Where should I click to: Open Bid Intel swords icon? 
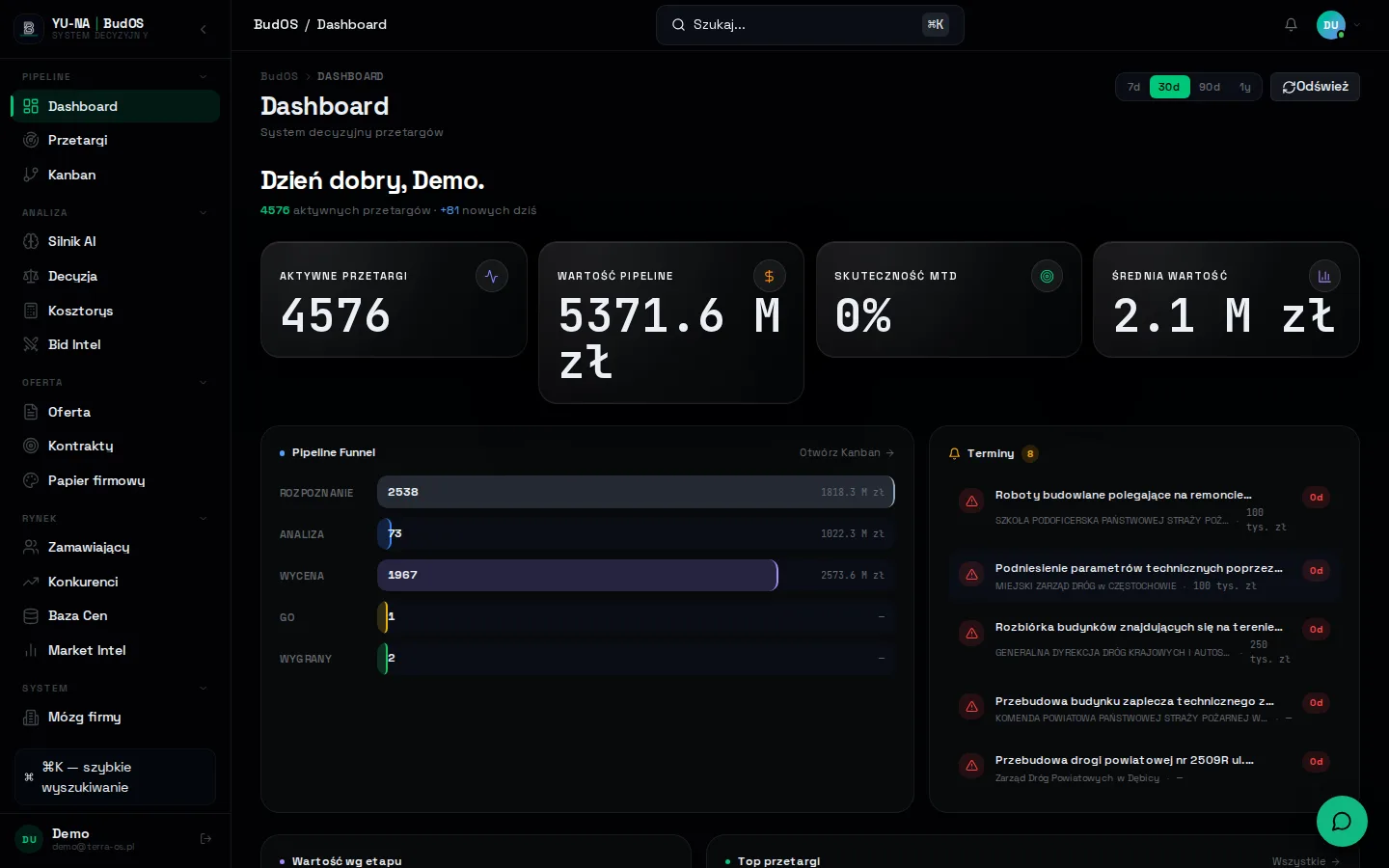(x=31, y=344)
